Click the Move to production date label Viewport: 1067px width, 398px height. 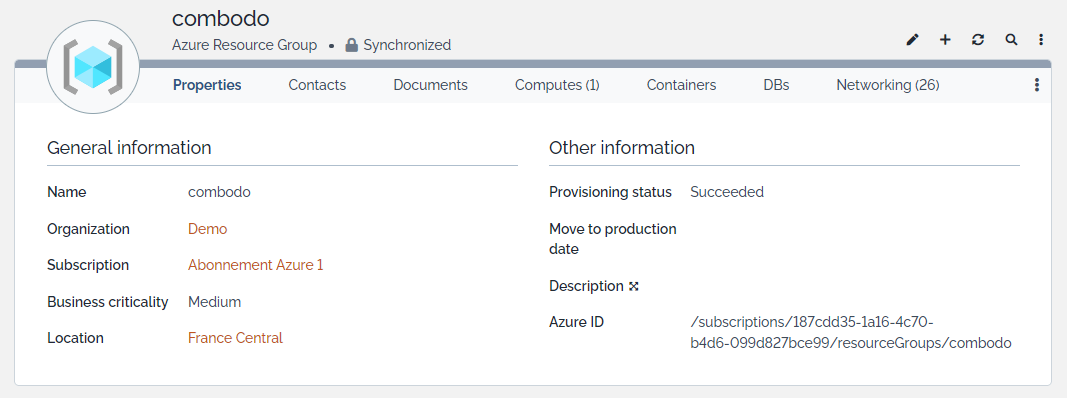[x=612, y=239]
